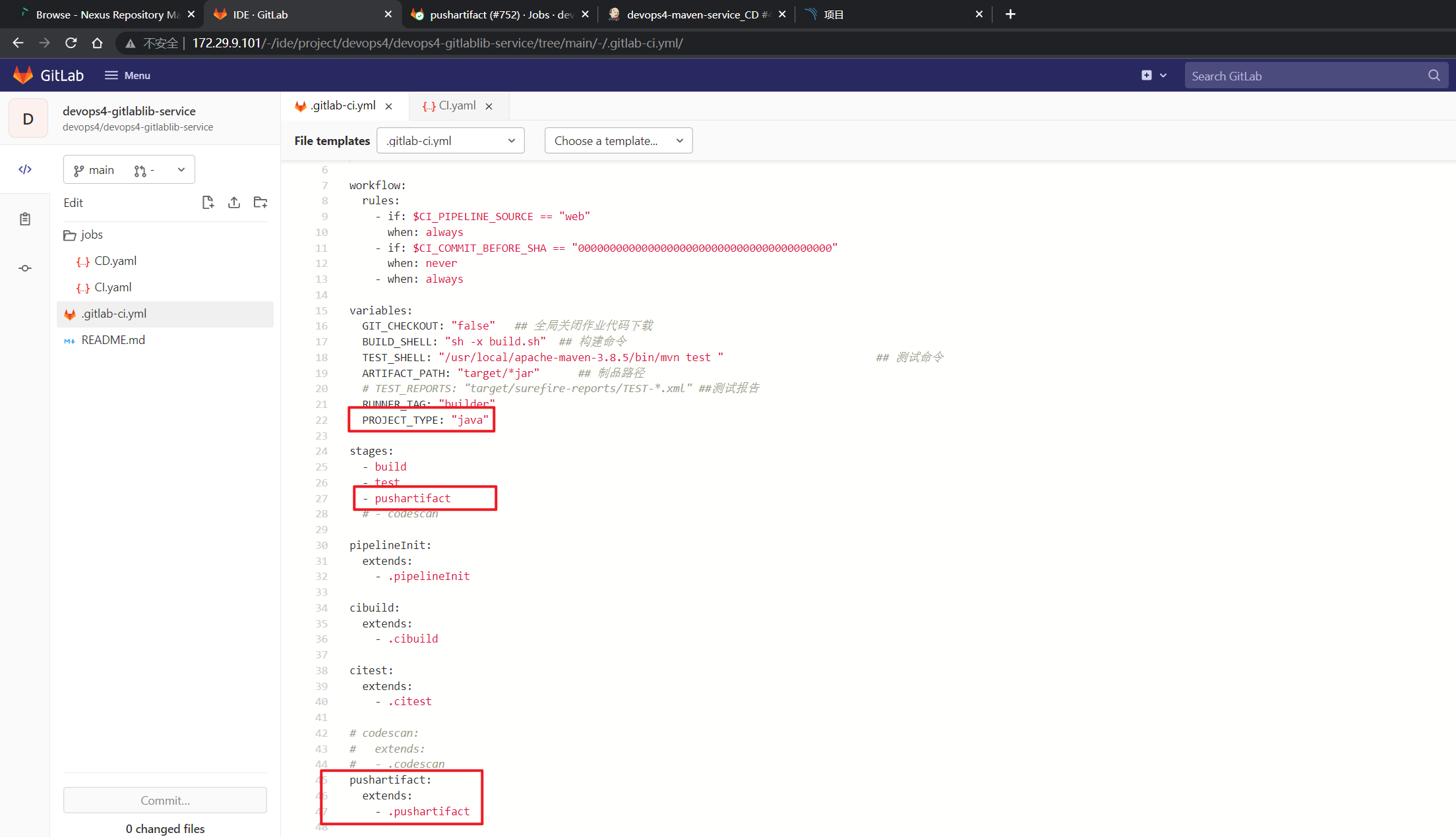Close the CI.yaml editor tab
1456x837 pixels.
489,106
